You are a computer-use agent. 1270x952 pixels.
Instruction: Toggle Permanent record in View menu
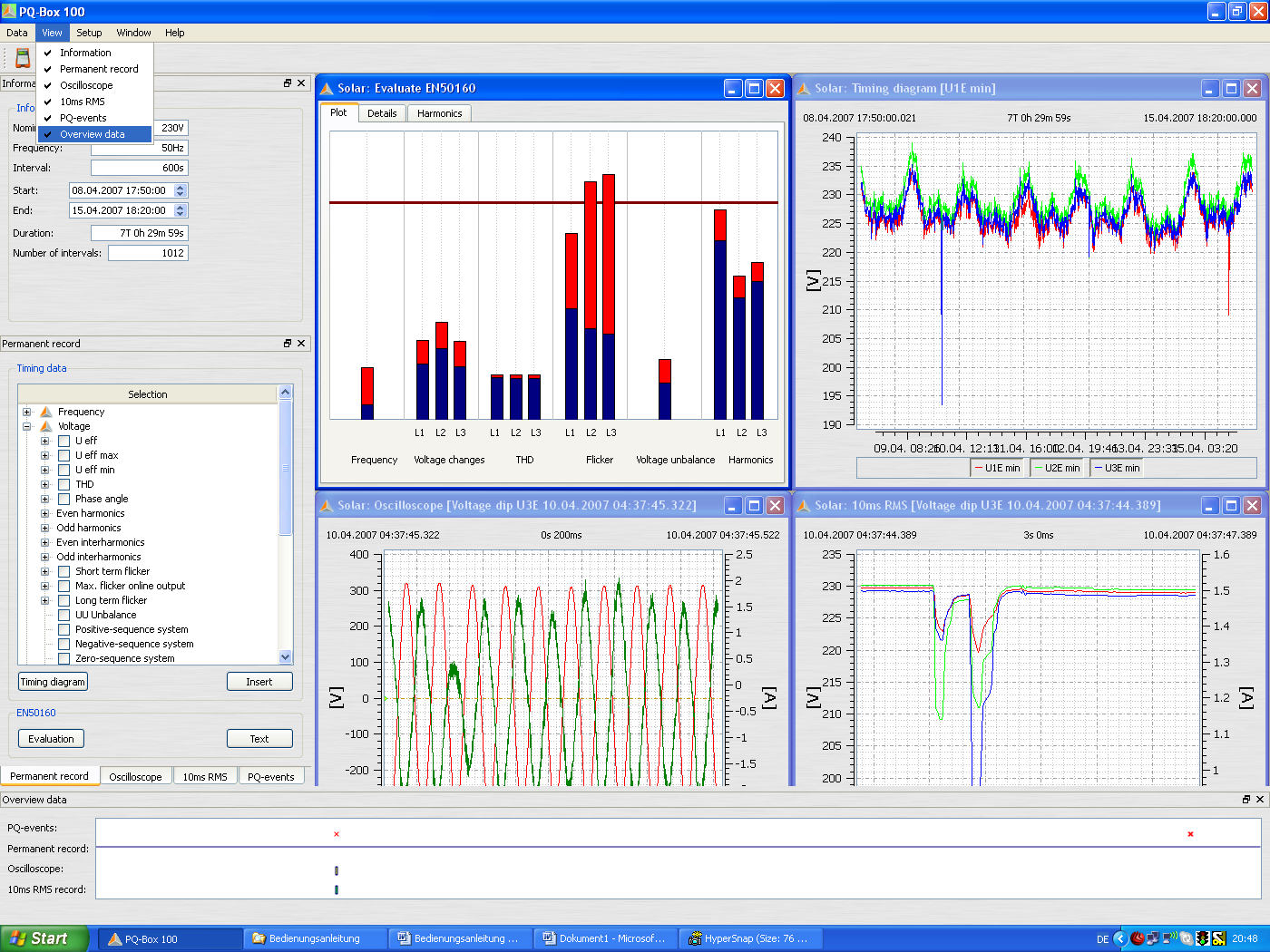pyautogui.click(x=94, y=69)
